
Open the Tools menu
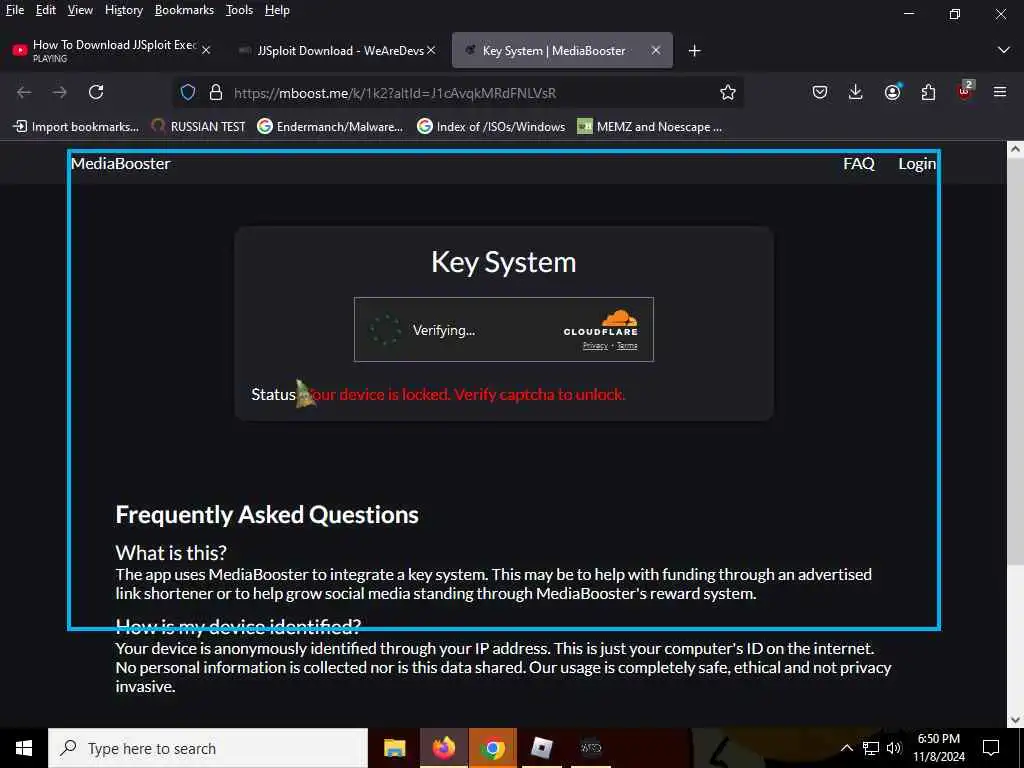tap(239, 10)
